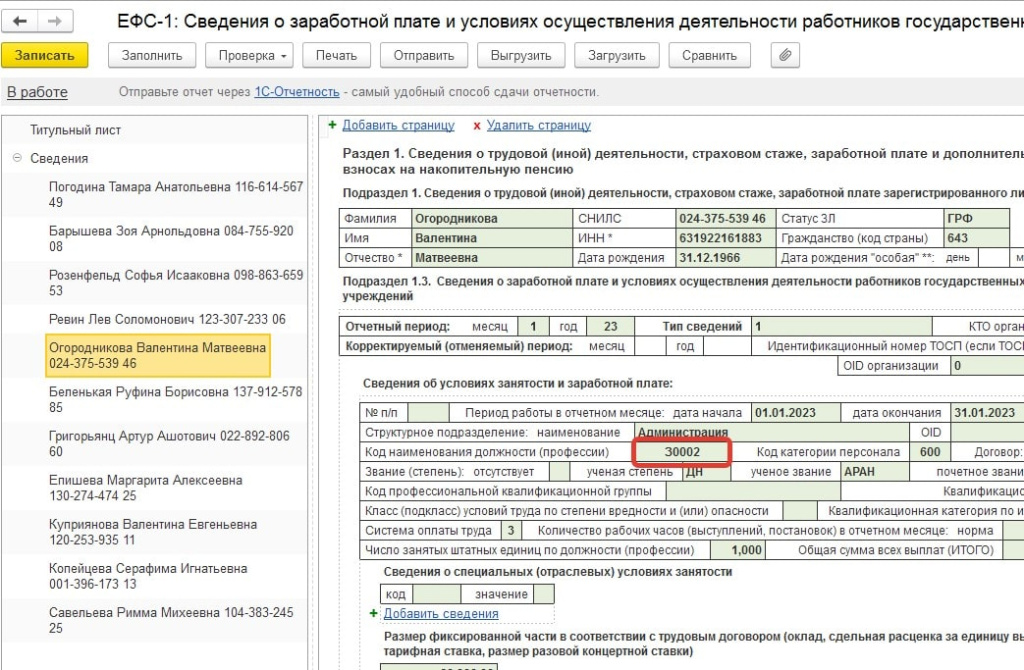The image size is (1024, 670).
Task: Click the forward navigation arrow
Action: (x=55, y=21)
